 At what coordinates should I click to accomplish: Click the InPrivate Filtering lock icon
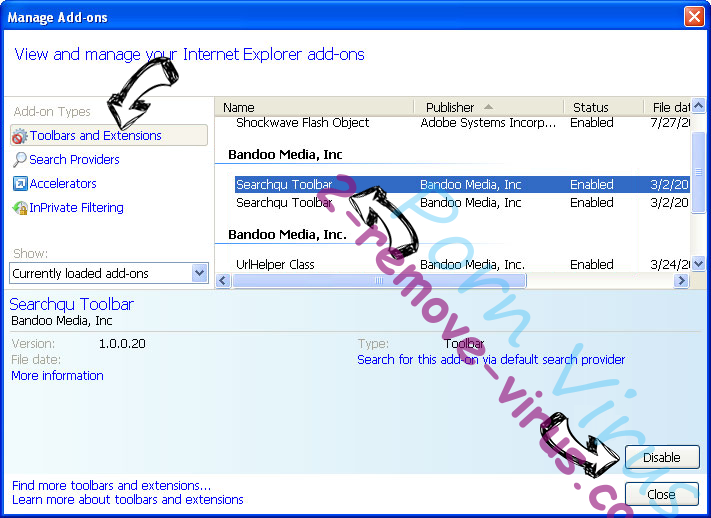coord(20,208)
